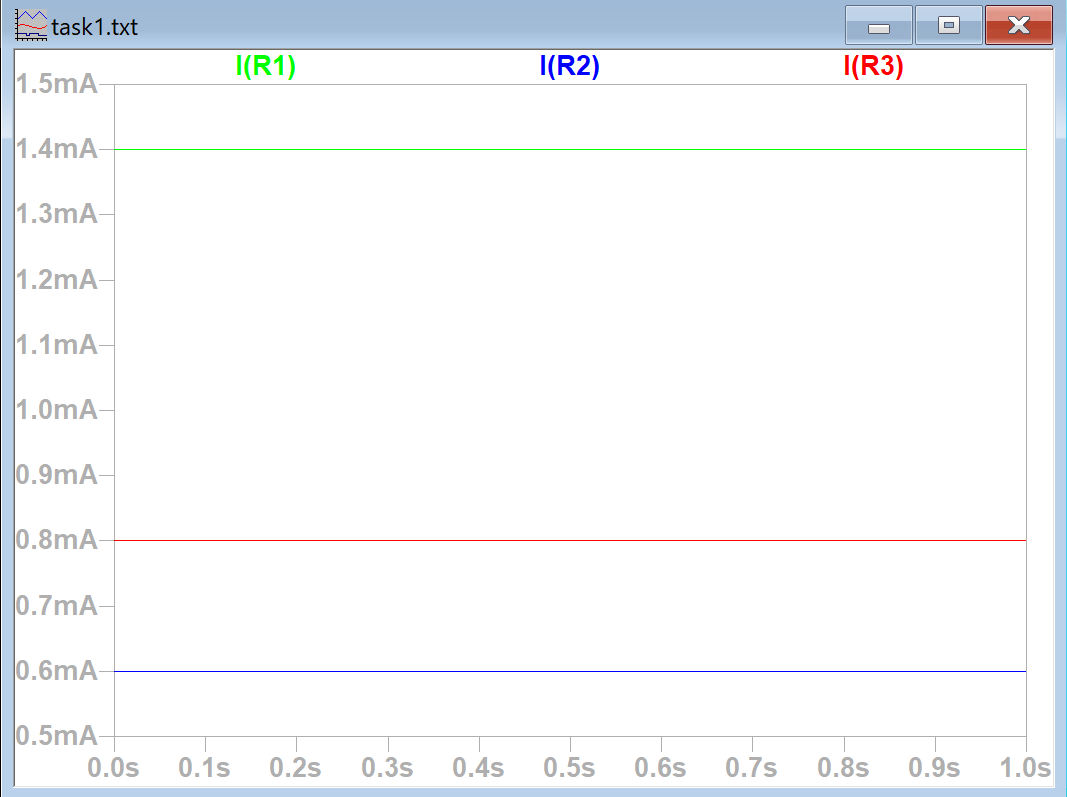Click the trace line at 1.4mA
The image size is (1067, 797).
pos(570,150)
